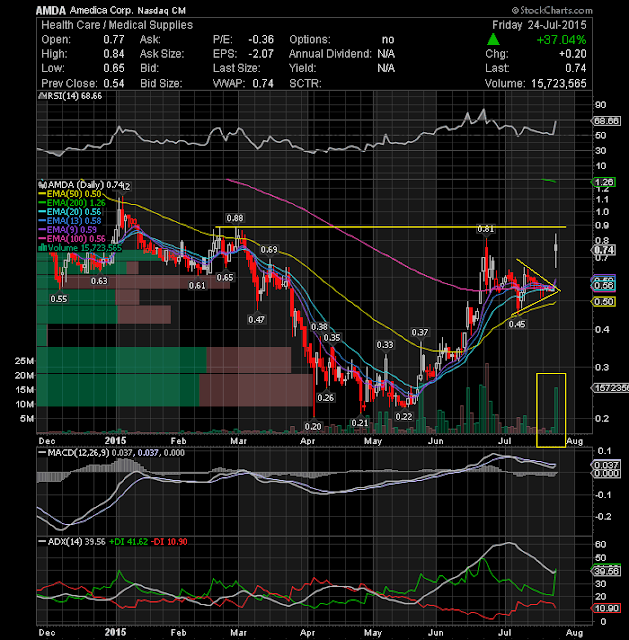Click the Nasdaq CM exchange label
The width and height of the screenshot is (629, 640).
point(161,10)
